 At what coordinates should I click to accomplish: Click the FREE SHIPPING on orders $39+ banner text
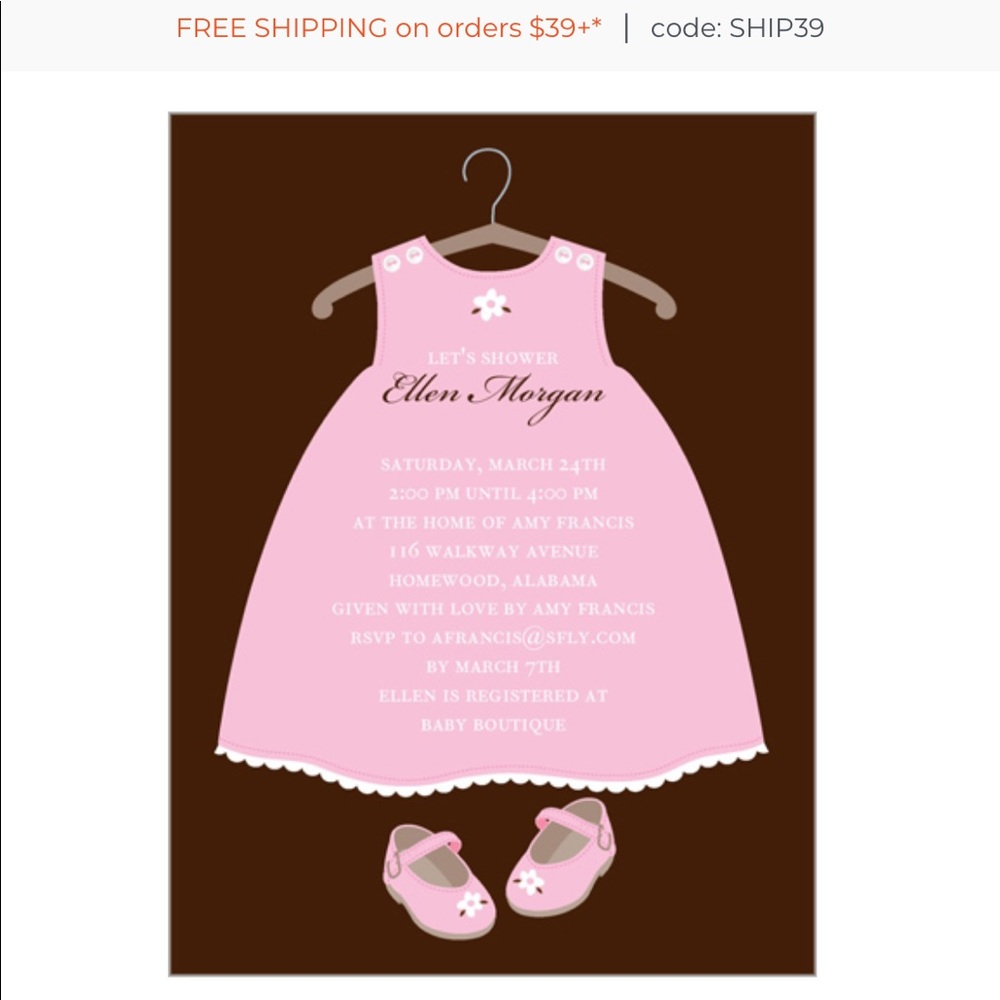tap(388, 28)
